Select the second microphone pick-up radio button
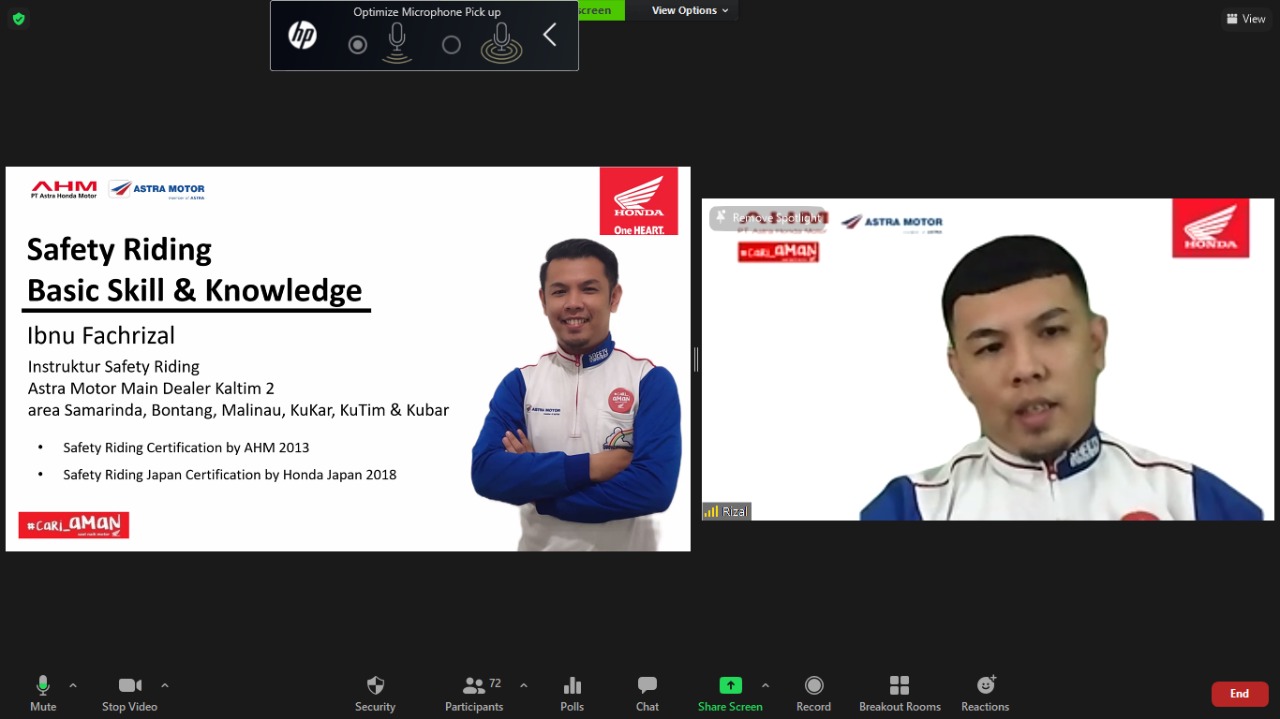The height and width of the screenshot is (719, 1280). tap(451, 45)
